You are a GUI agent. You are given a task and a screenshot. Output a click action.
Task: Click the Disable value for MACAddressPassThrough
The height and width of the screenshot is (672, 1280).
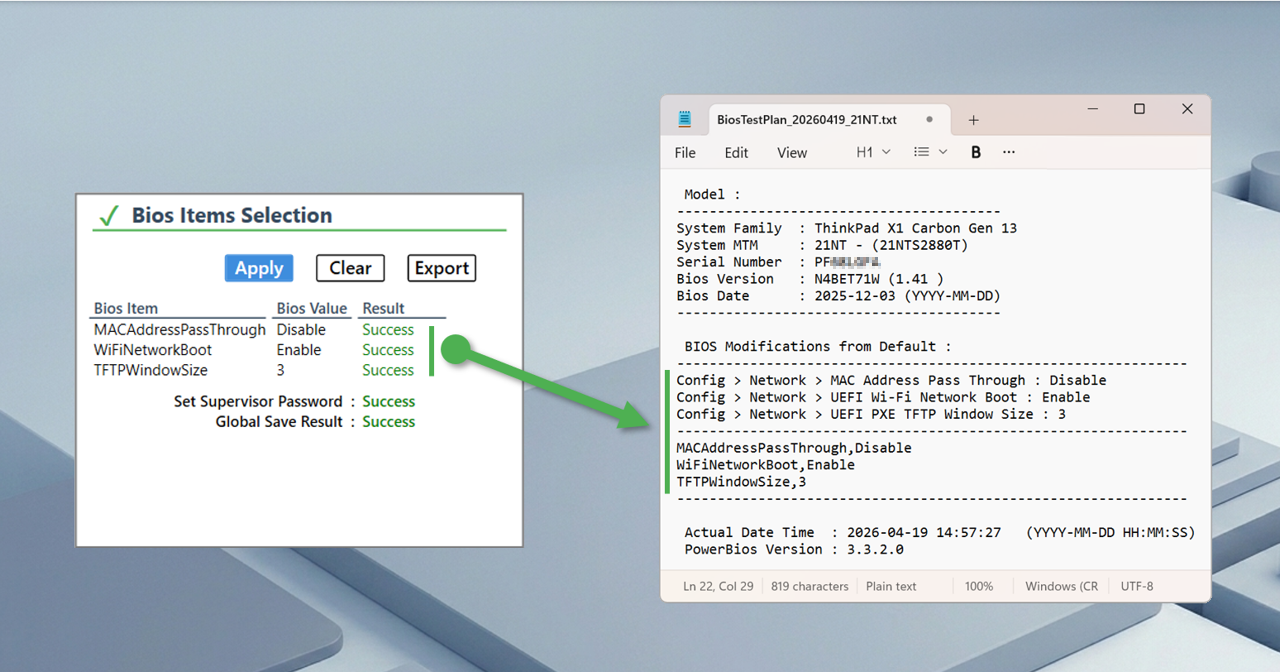coord(301,330)
